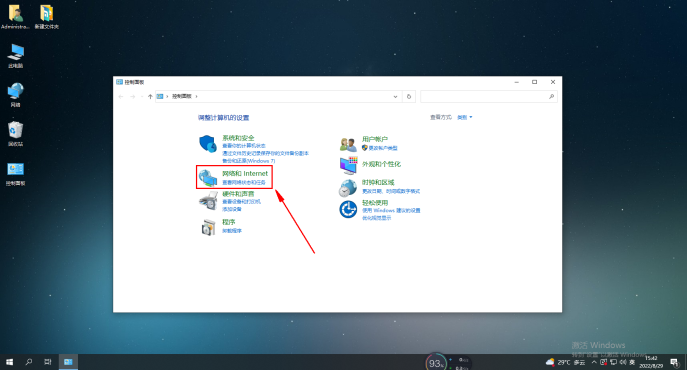This screenshot has width=687, height=370.
Task: Click the 网络和 Internet heading link
Action: coord(245,174)
